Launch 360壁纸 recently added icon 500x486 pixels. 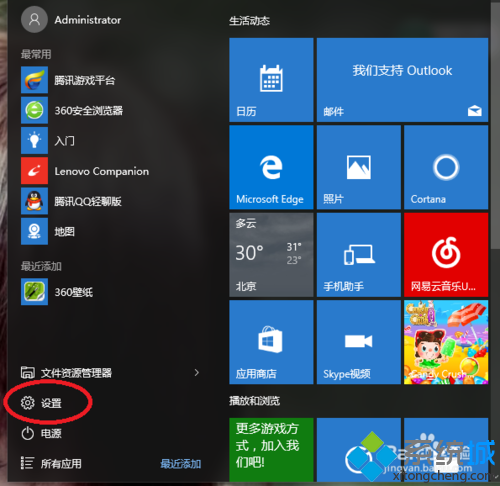[x=34, y=292]
